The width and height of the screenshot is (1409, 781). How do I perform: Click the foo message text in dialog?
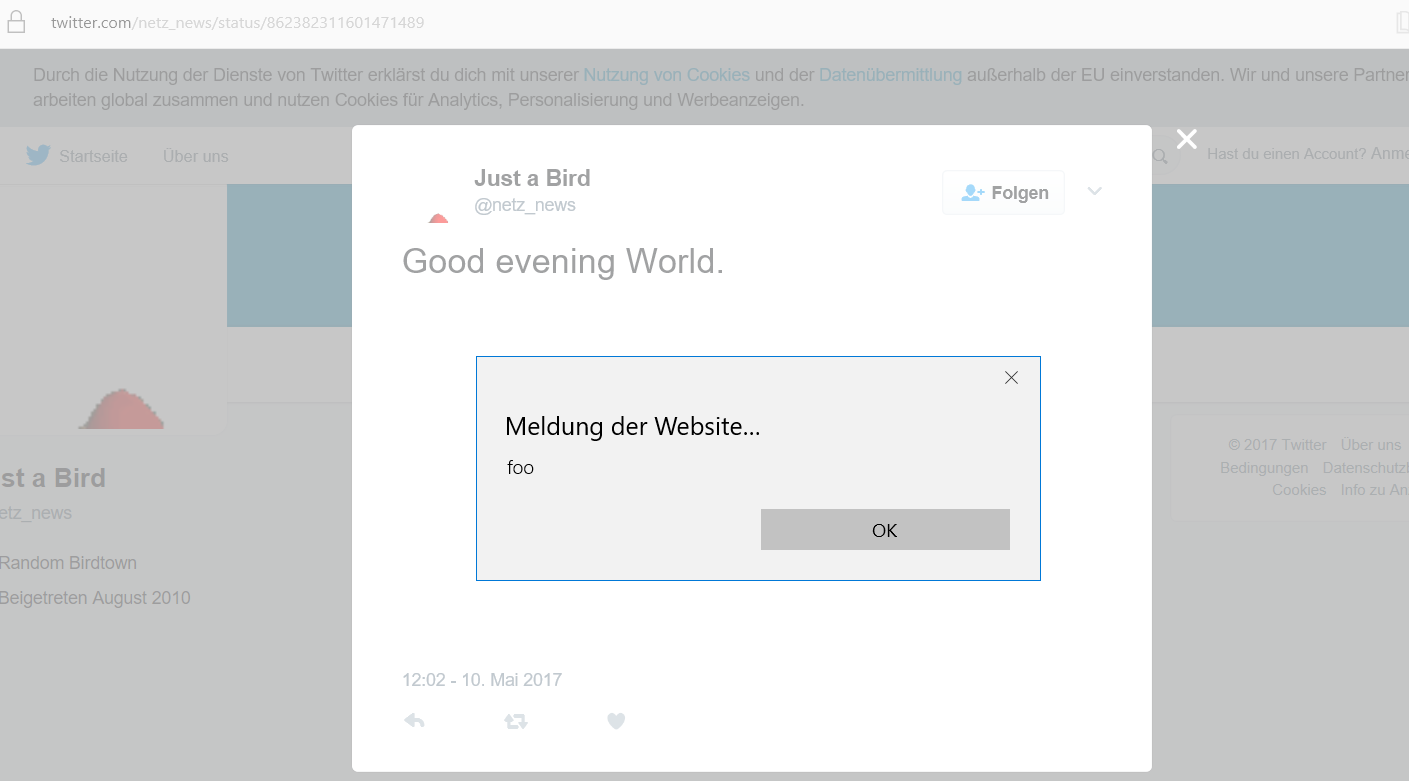coord(521,467)
